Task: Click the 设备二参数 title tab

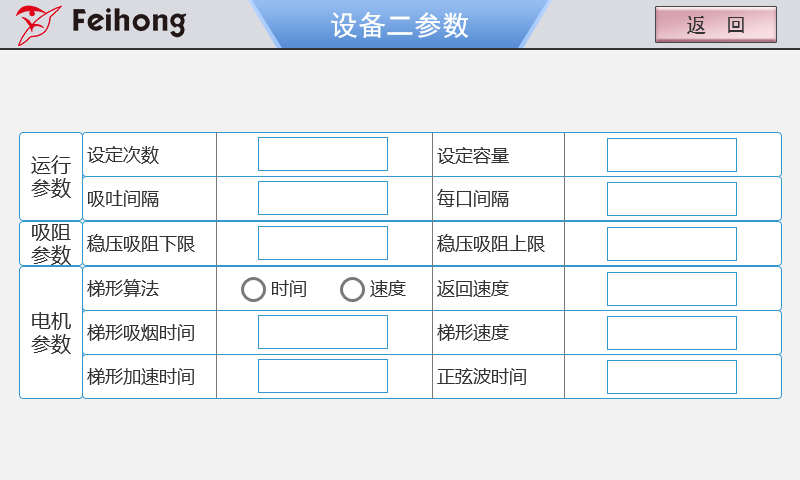Action: click(400, 25)
